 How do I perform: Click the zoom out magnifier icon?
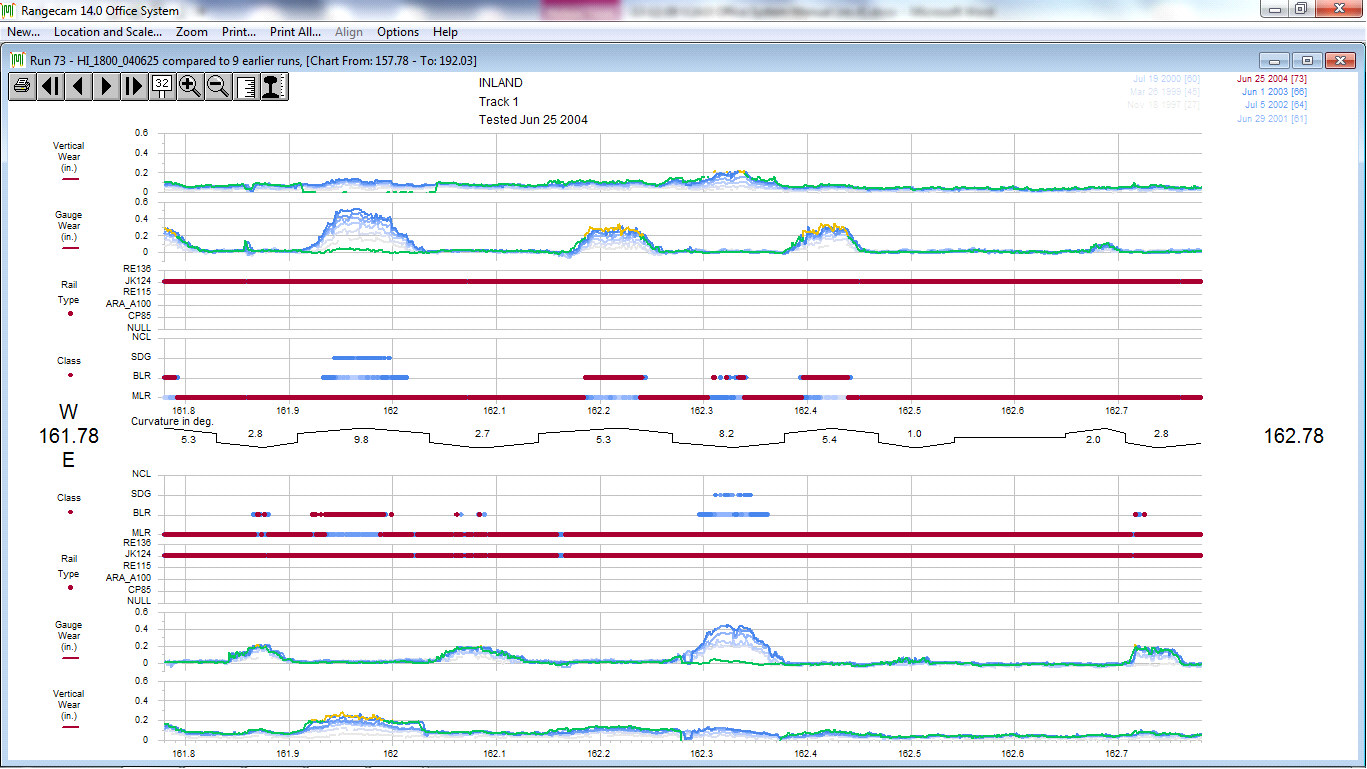click(x=218, y=86)
